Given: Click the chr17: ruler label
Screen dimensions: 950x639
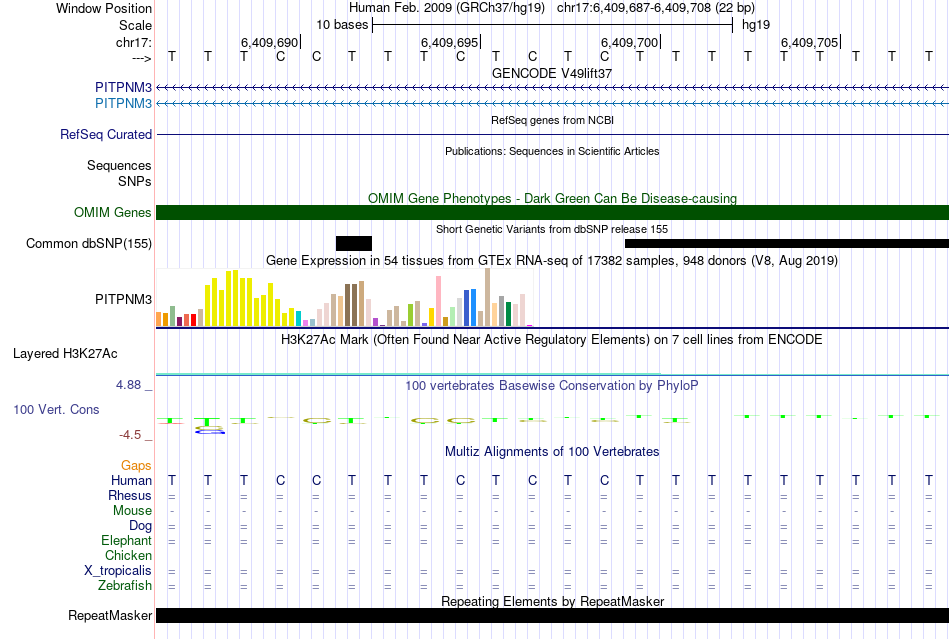Looking at the screenshot, I should pos(133,42).
